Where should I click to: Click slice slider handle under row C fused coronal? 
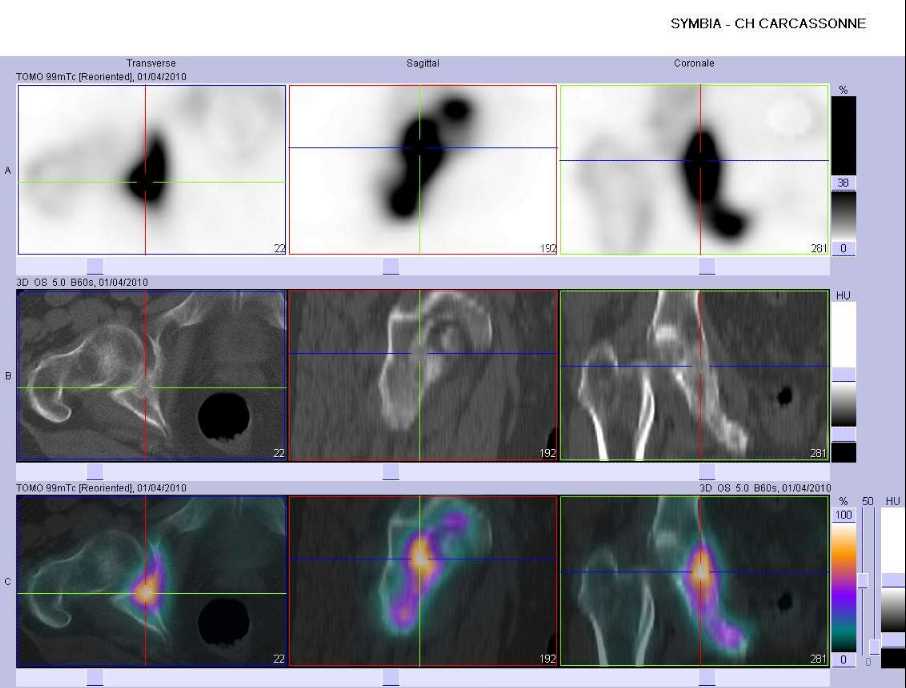click(707, 678)
